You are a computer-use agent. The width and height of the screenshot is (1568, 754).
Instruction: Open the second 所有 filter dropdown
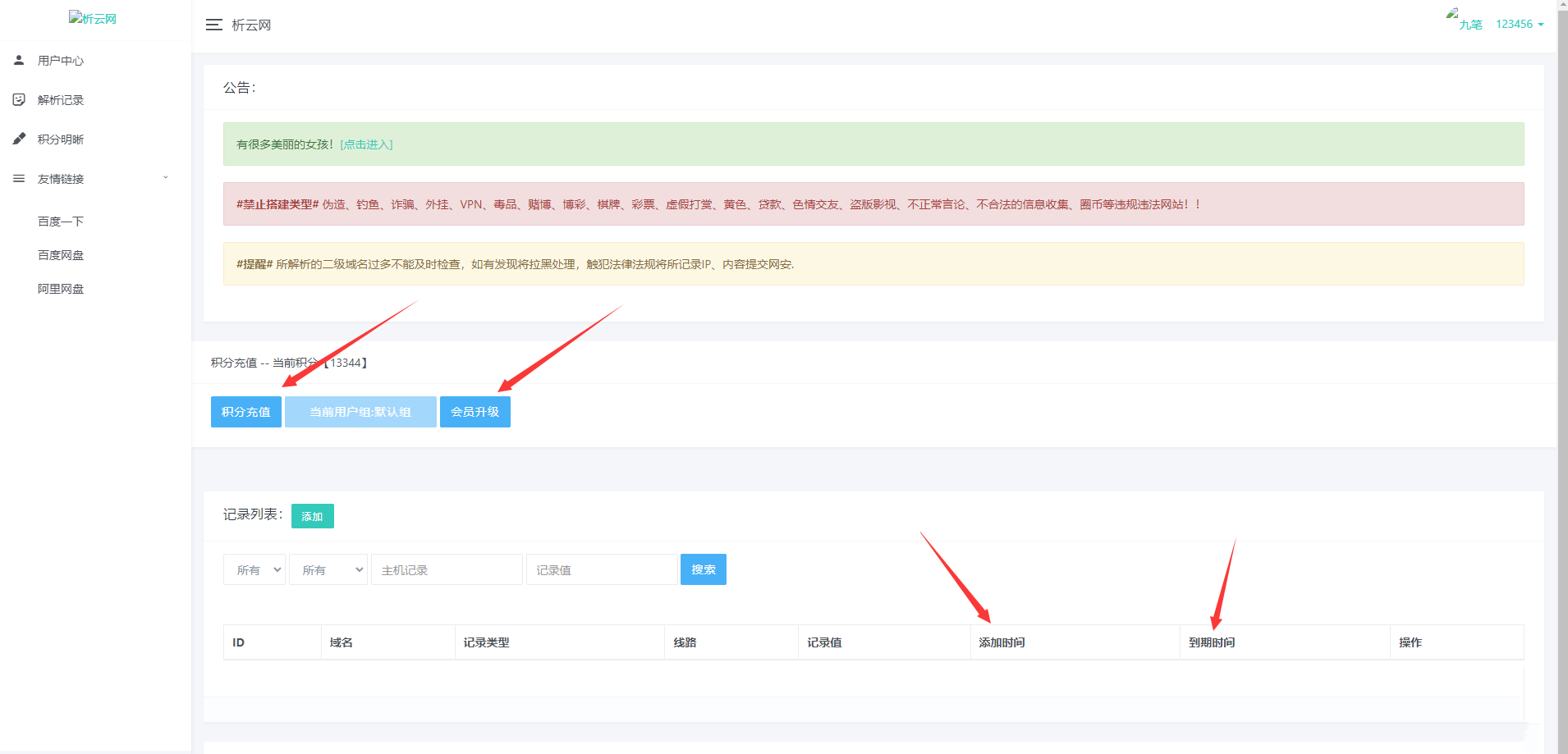328,569
